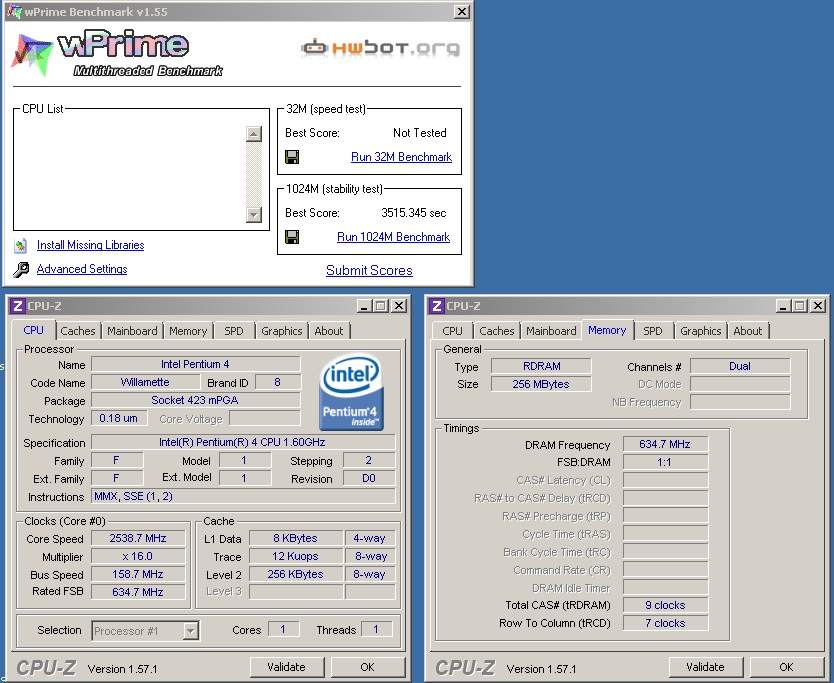Click the RDRAM memory type field
Image resolution: width=834 pixels, height=683 pixels.
(x=541, y=367)
